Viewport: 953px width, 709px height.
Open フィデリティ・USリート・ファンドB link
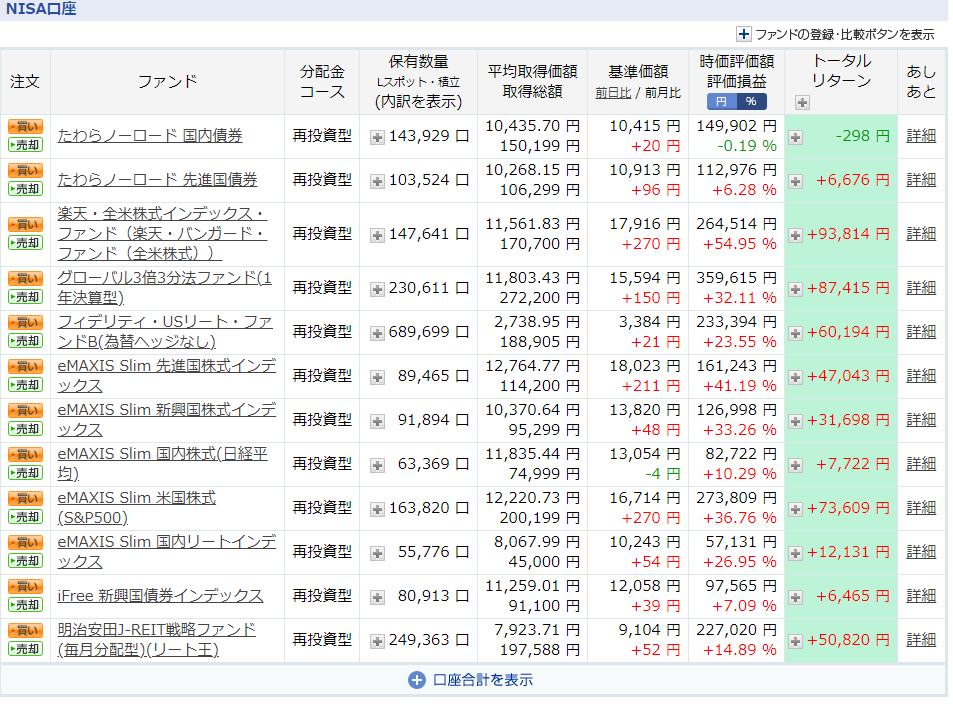coord(165,332)
